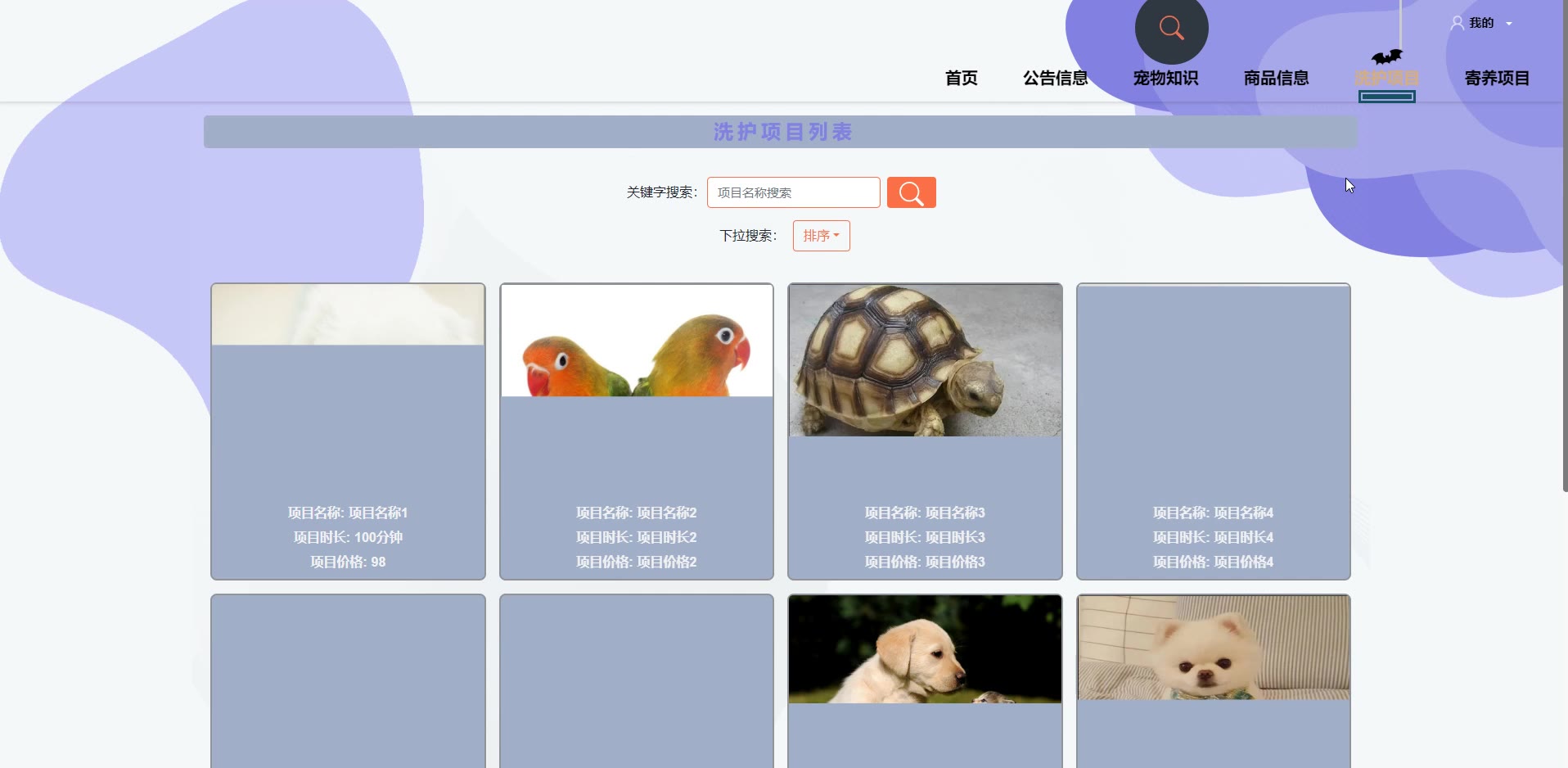This screenshot has width=1568, height=768.
Task: Click text 项目名称: 项目名称4
Action: click(1213, 513)
